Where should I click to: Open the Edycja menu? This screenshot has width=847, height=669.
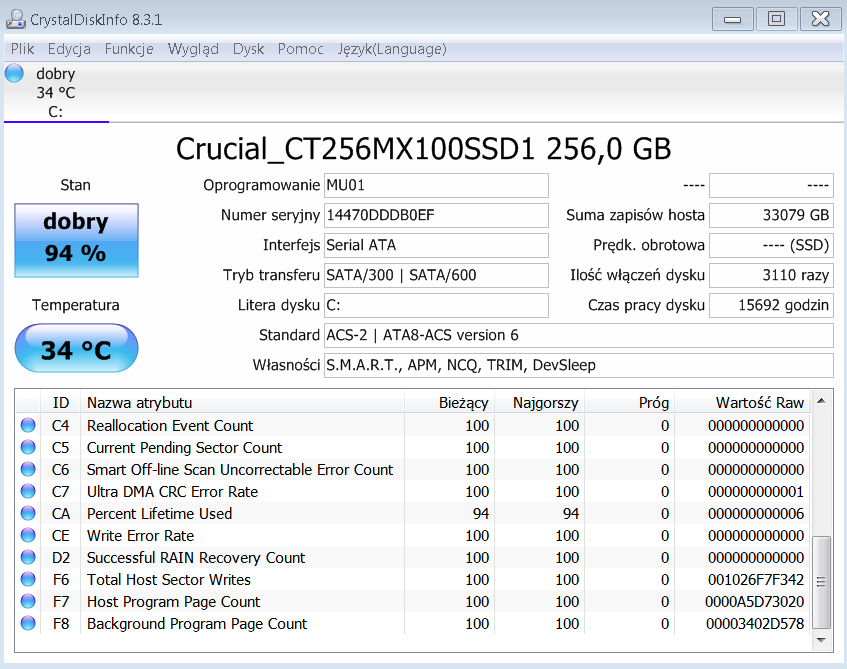click(69, 49)
